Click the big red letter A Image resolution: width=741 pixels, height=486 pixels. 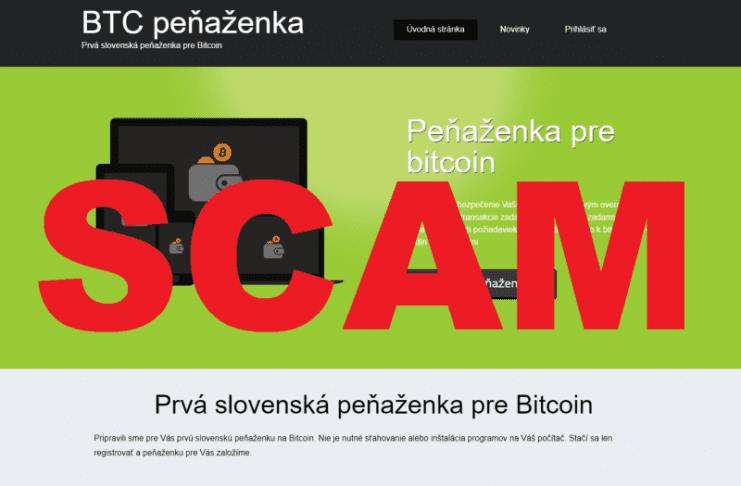pos(424,256)
